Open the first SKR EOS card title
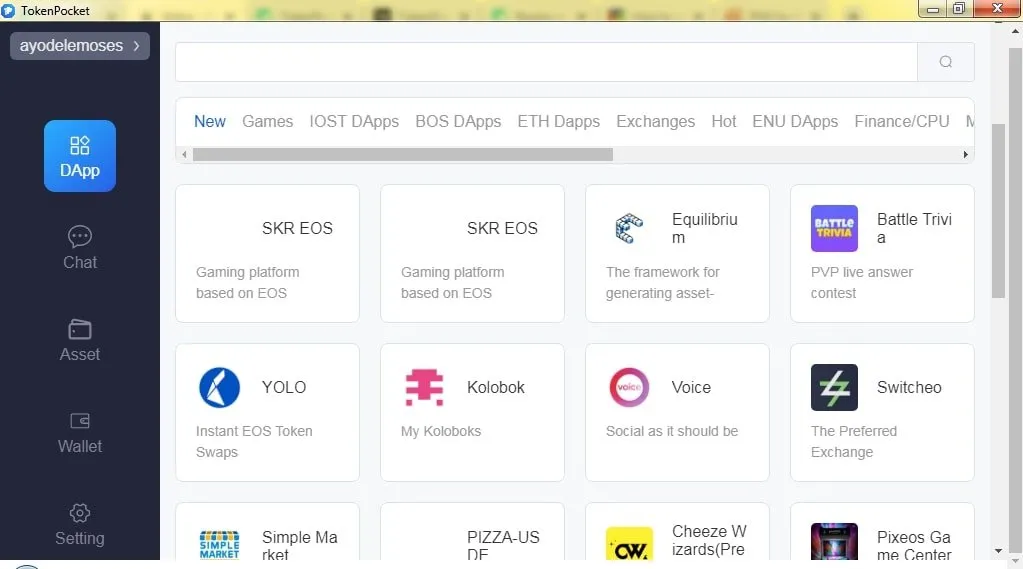1023x569 pixels. coord(298,228)
